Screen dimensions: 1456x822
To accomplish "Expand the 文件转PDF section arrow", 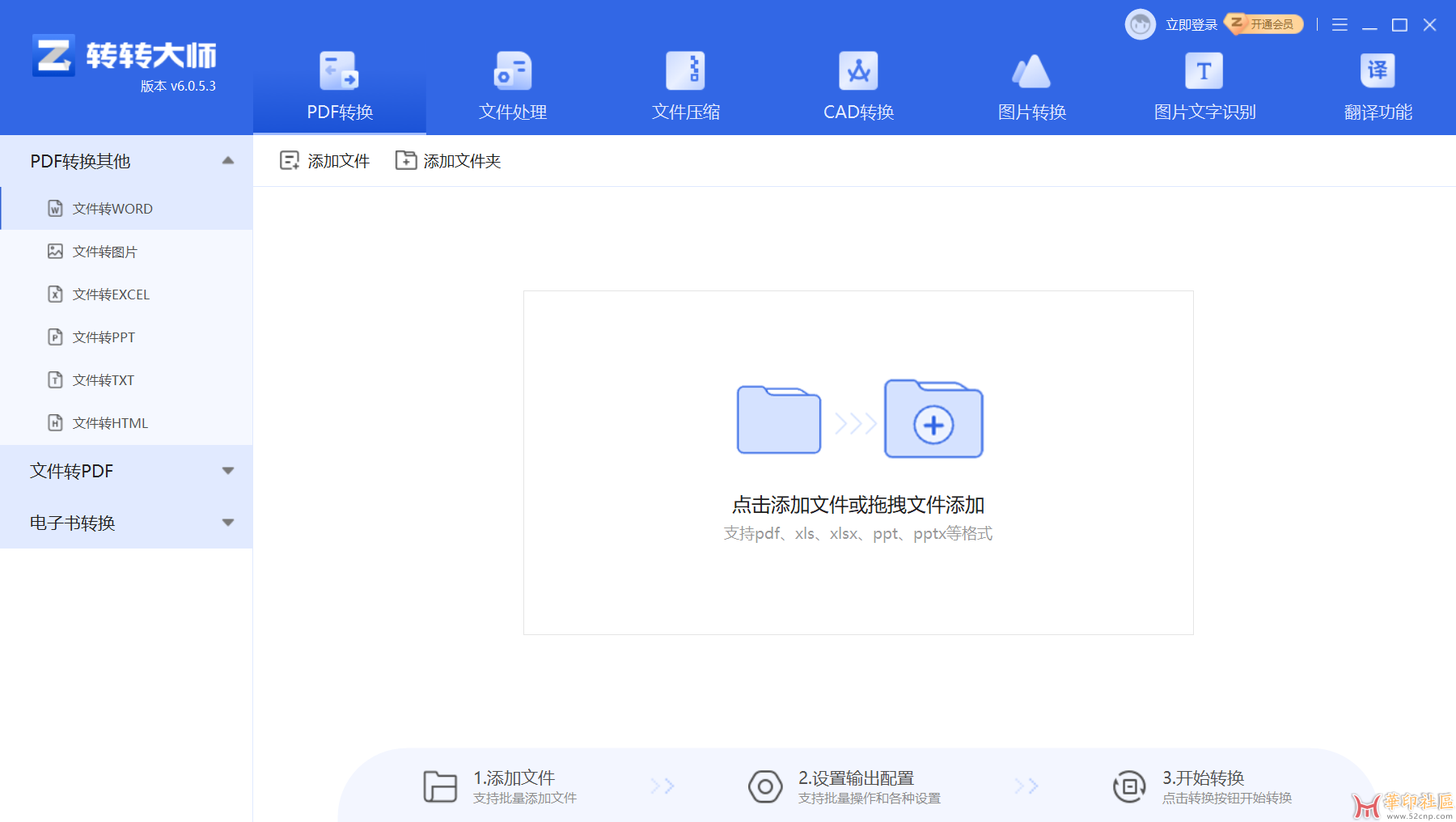I will [228, 471].
